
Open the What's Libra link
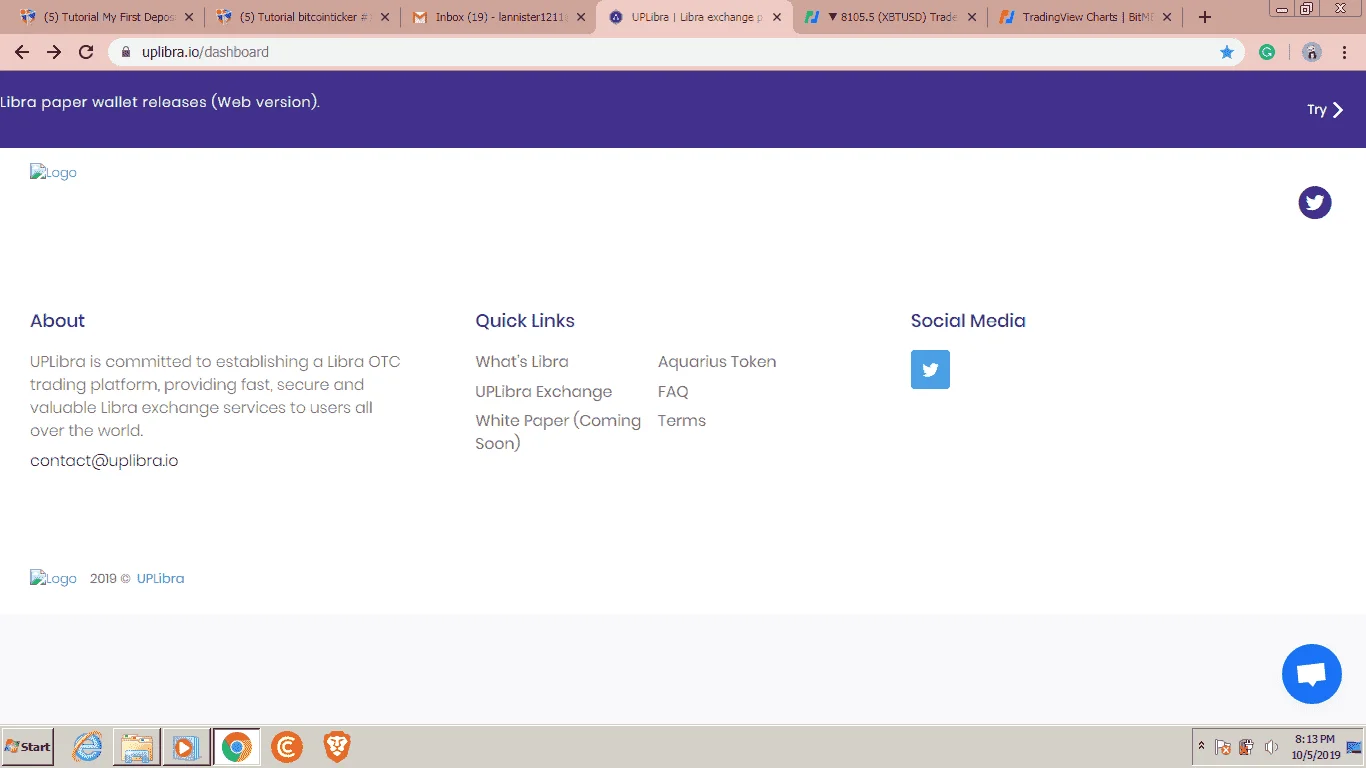click(522, 362)
